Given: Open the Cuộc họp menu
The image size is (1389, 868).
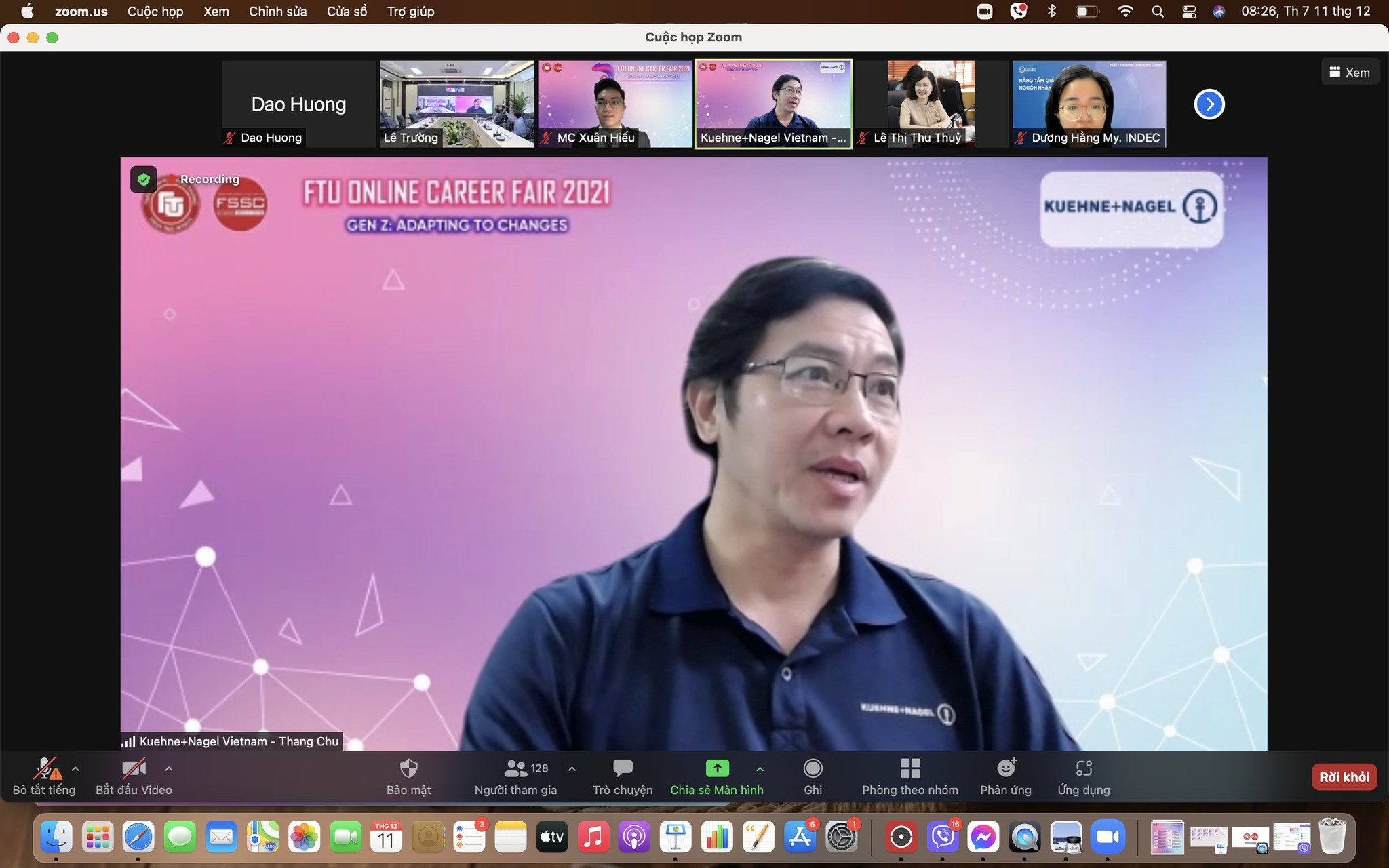Looking at the screenshot, I should tap(155, 12).
